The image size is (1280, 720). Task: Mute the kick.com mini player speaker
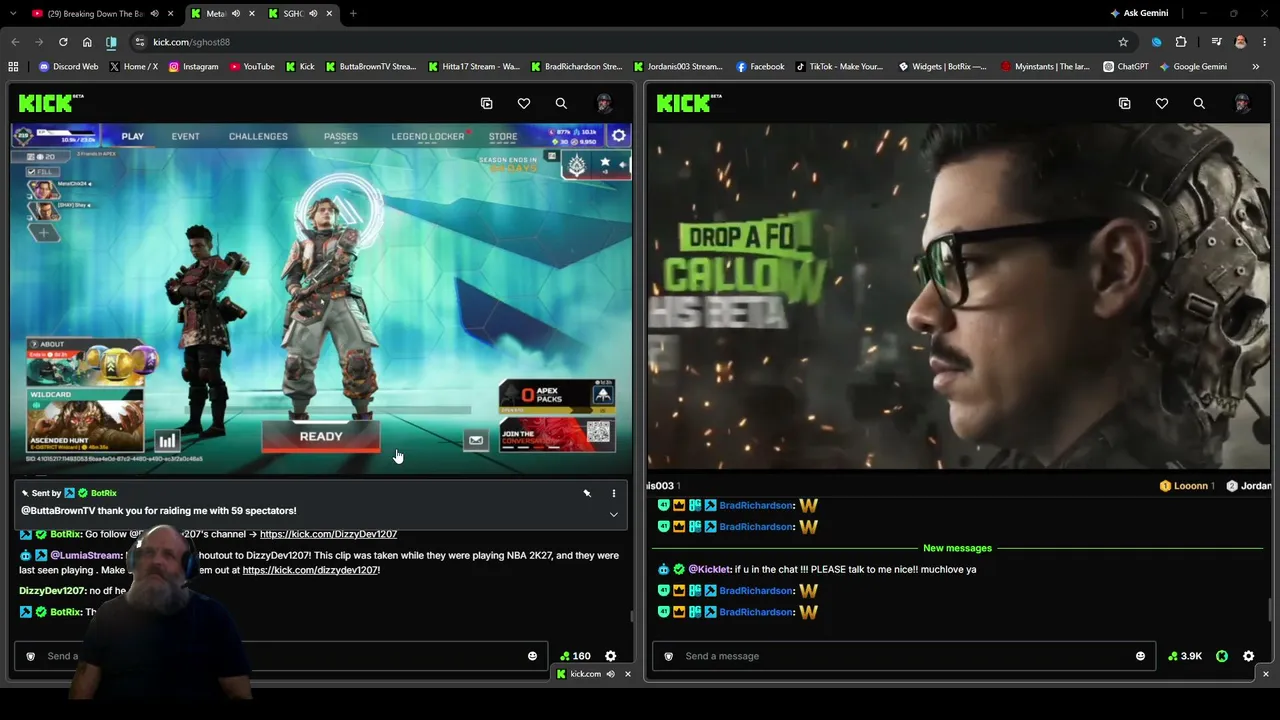[610, 674]
